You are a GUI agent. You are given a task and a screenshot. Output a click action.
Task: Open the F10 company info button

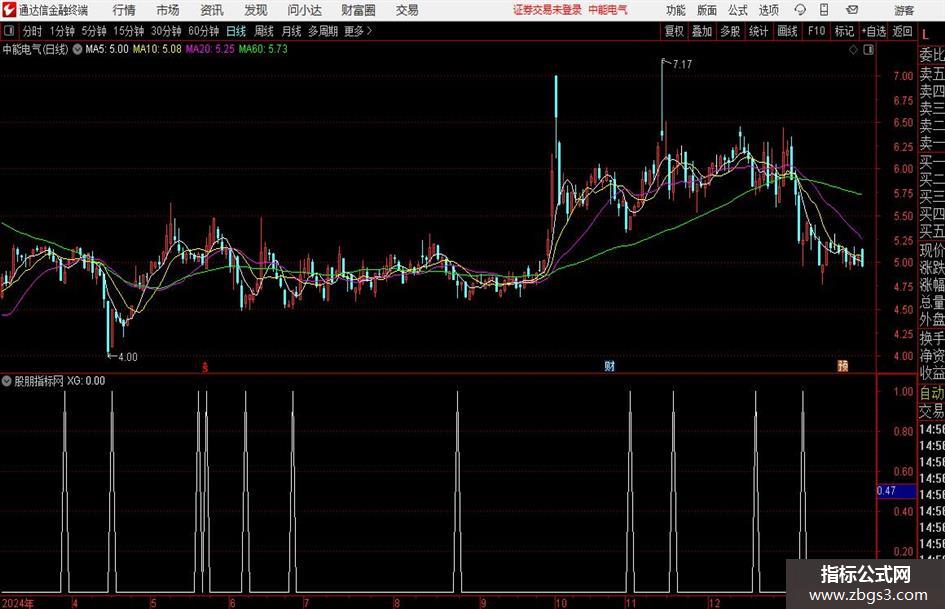pos(816,31)
